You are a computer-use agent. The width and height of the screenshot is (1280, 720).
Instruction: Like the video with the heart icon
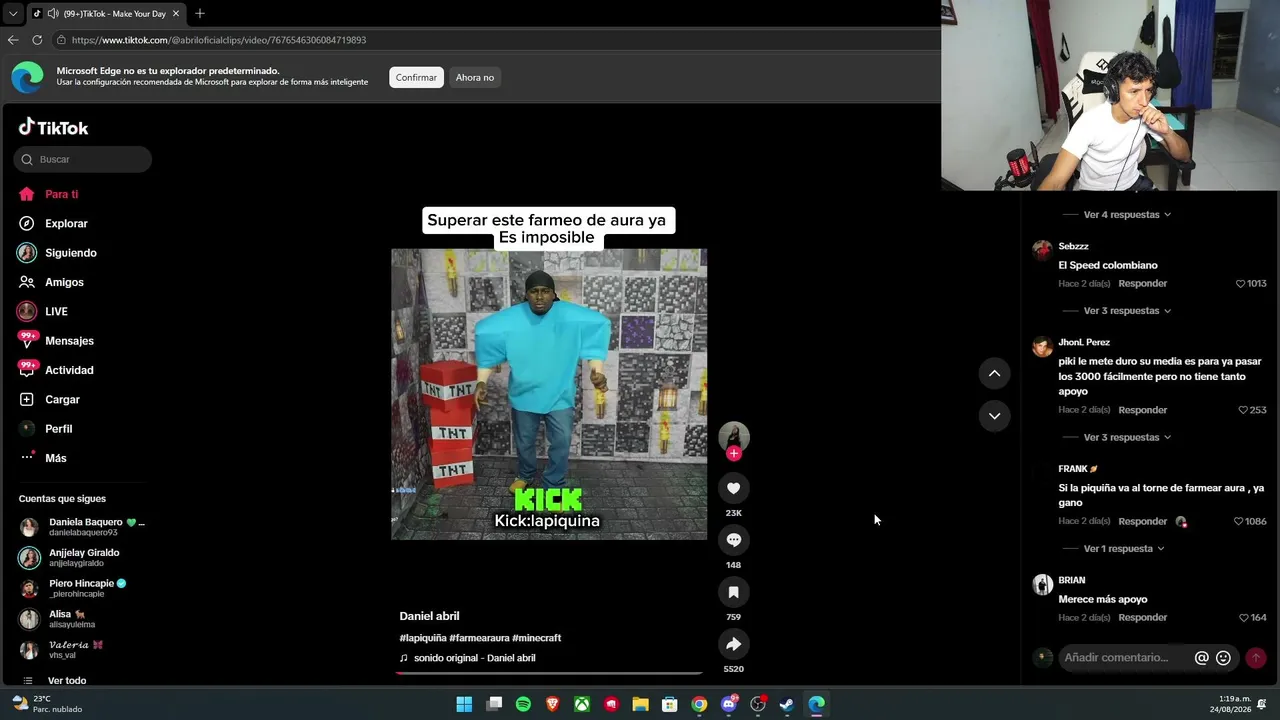733,488
